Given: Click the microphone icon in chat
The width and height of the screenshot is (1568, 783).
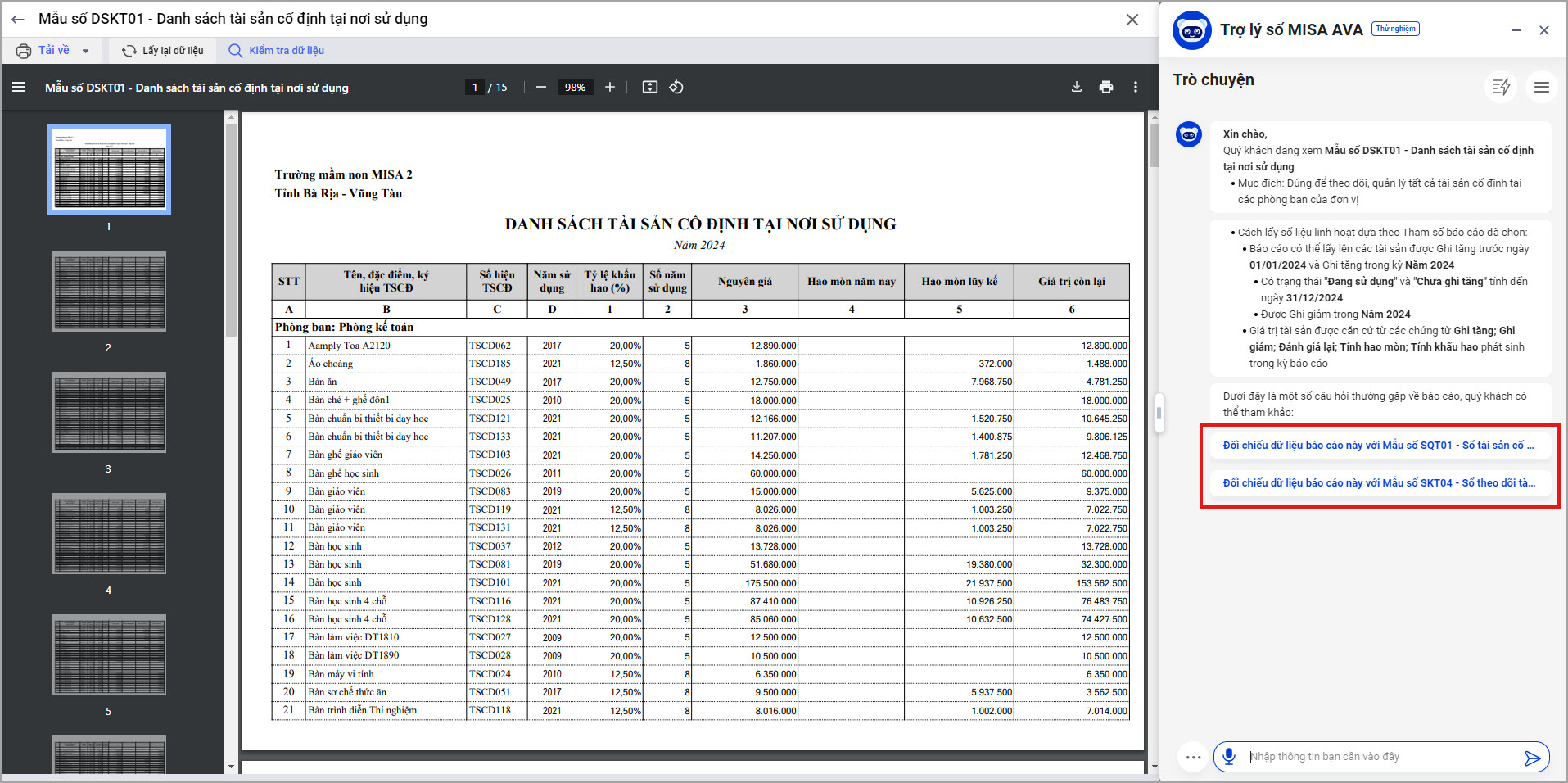Looking at the screenshot, I should [1229, 756].
